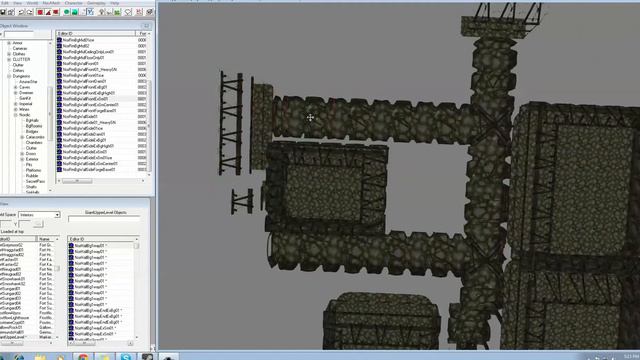640x360 pixels.
Task: Open Internet Explorer from the taskbar
Action: pos(19,357)
